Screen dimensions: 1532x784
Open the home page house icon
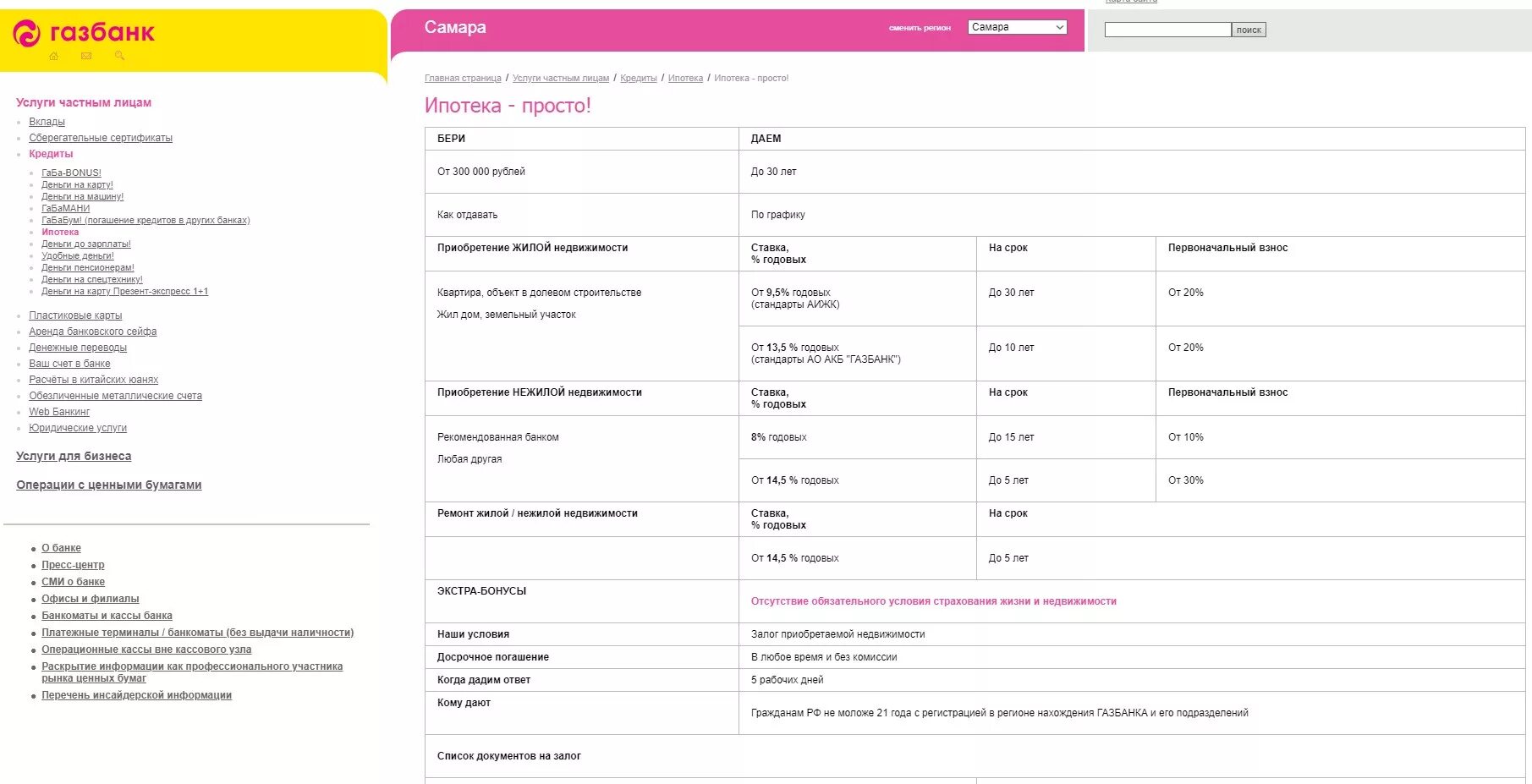[x=53, y=56]
